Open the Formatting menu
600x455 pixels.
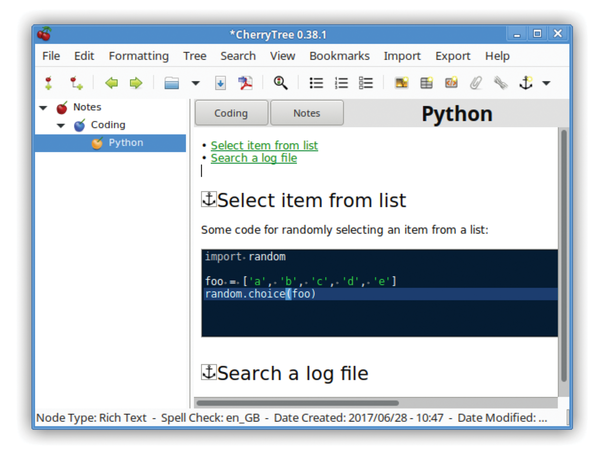pos(139,56)
